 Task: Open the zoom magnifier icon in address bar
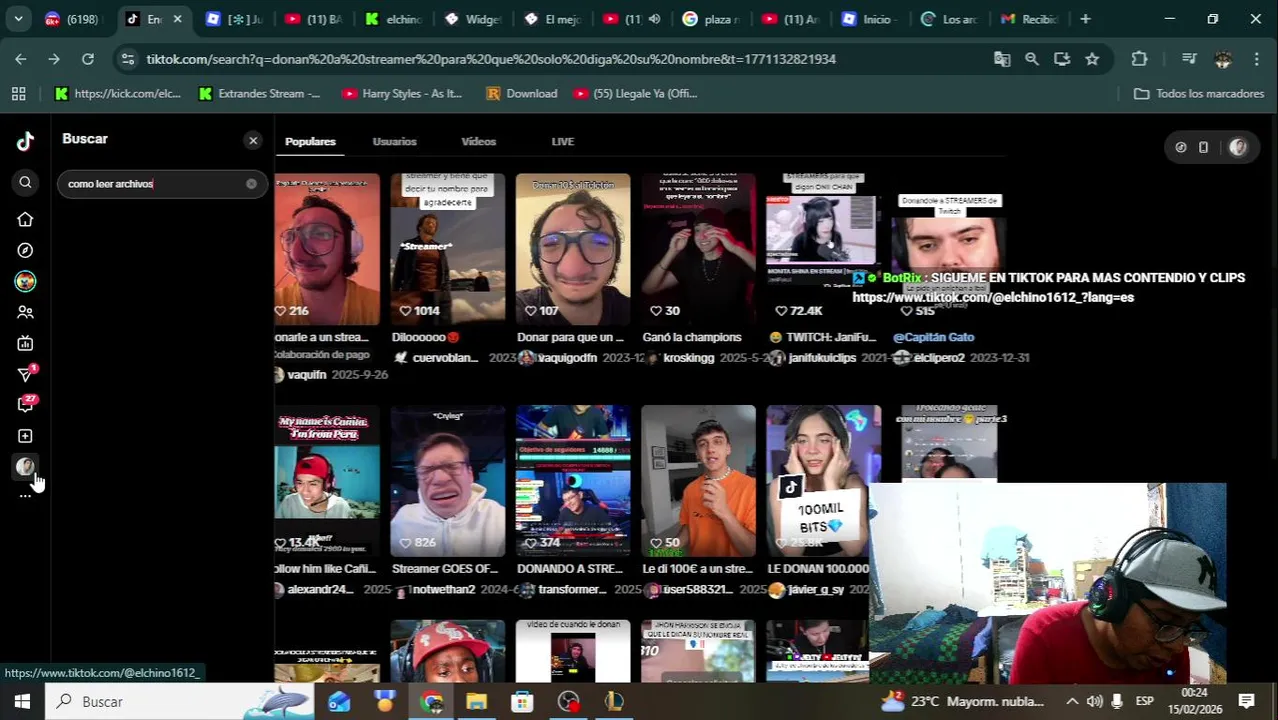point(1032,59)
